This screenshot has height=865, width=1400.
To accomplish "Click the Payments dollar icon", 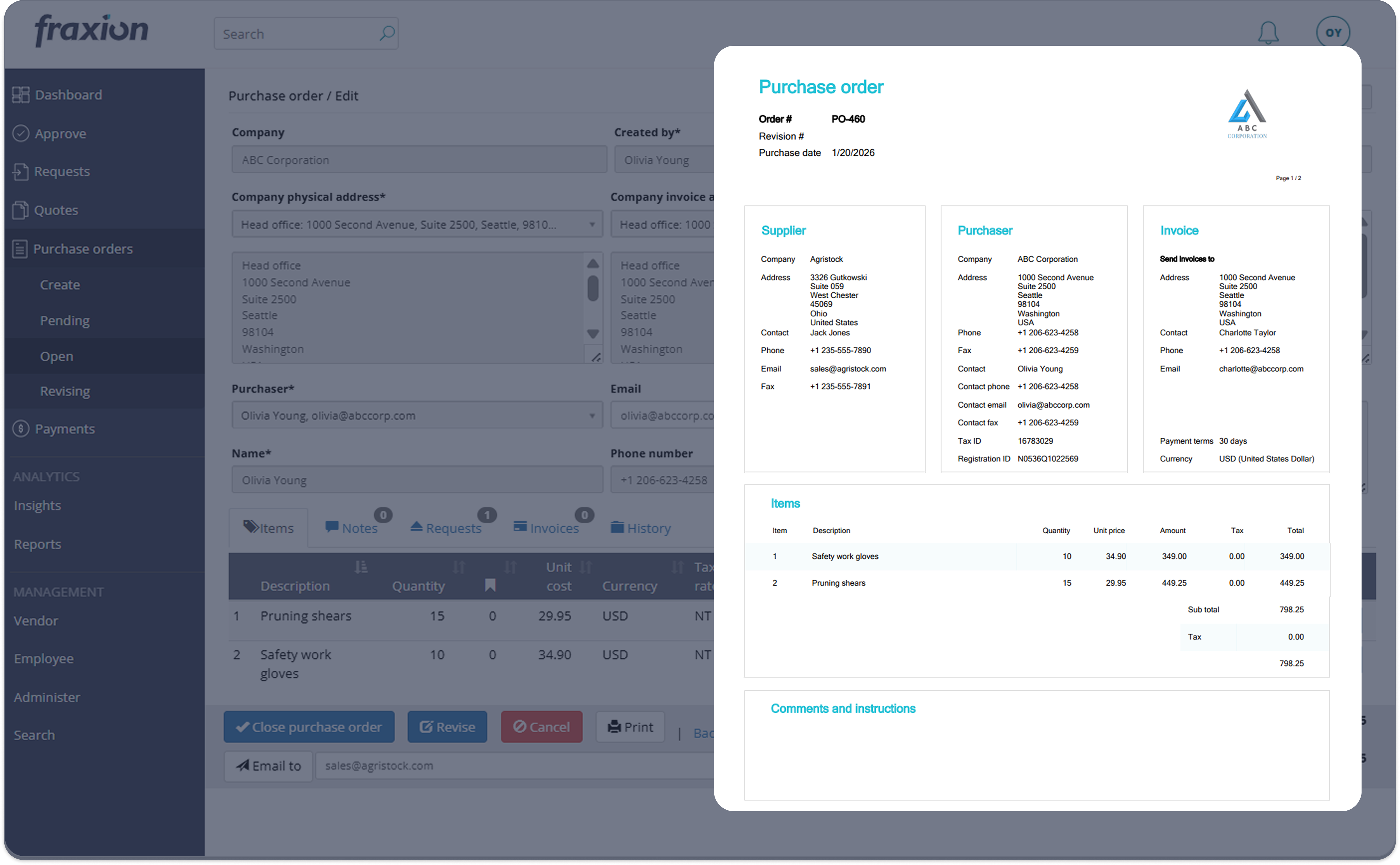I will 21,429.
